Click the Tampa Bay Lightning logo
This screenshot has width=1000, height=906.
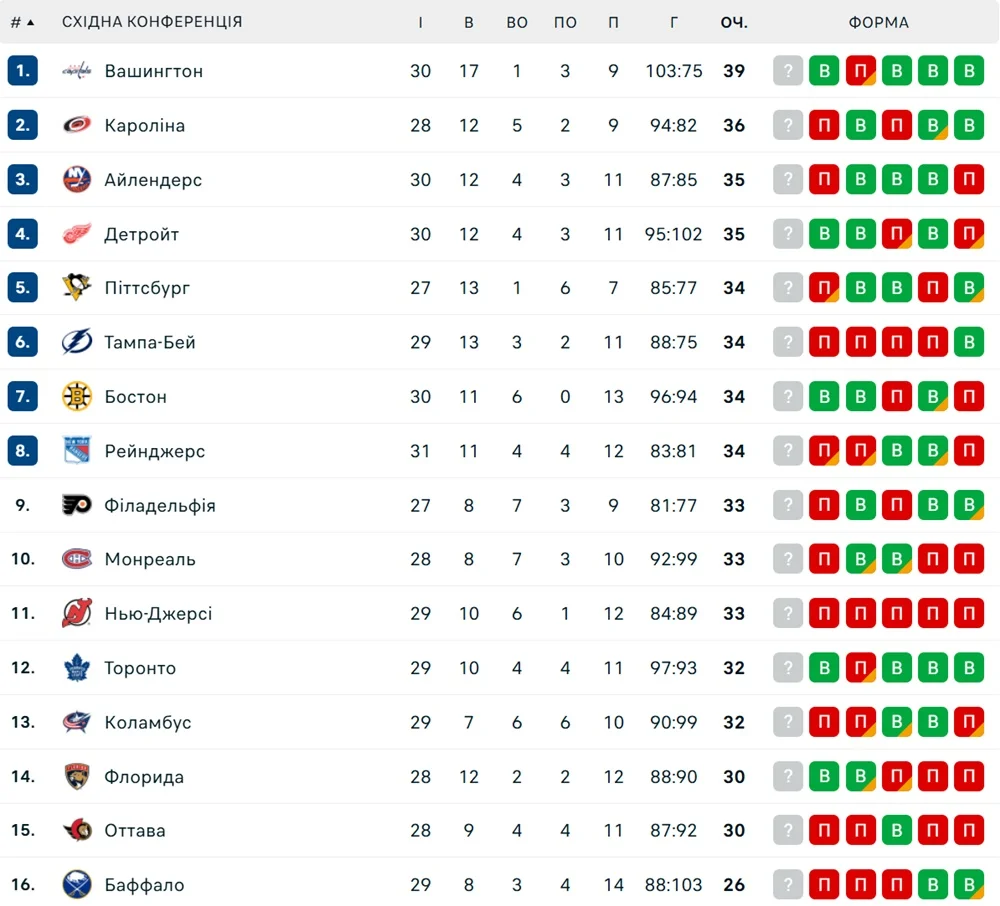(x=77, y=342)
